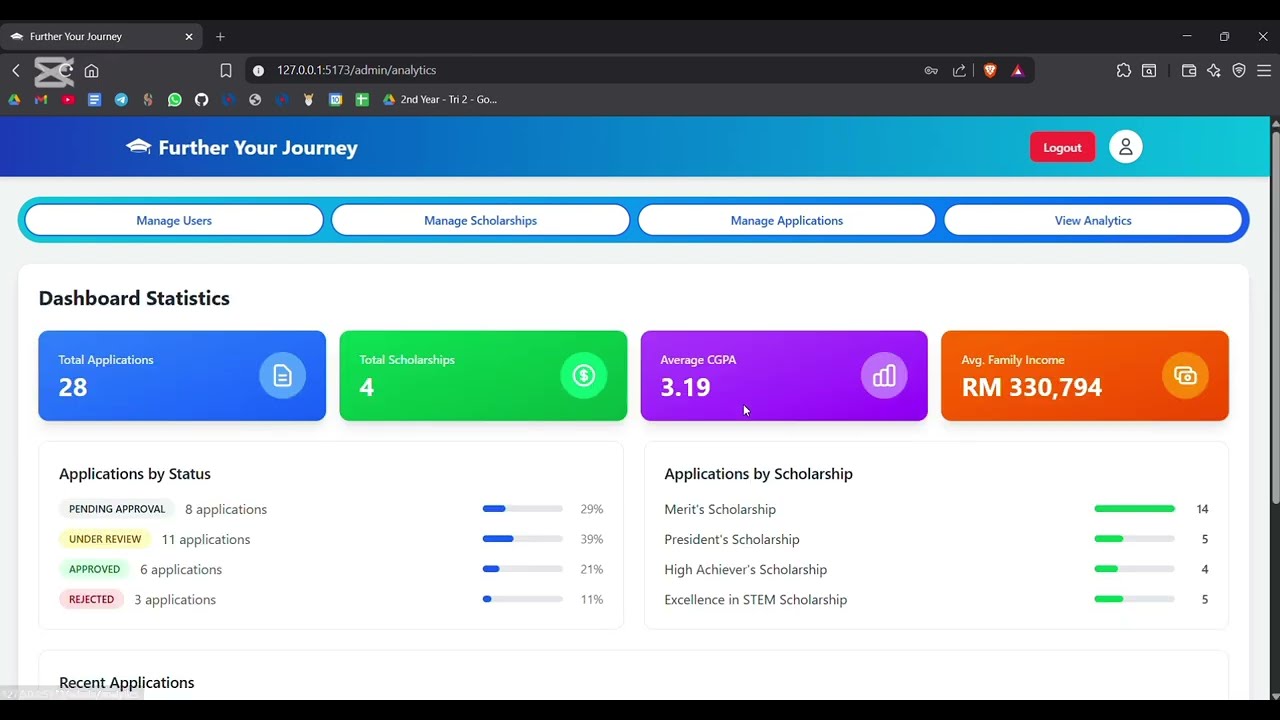Click the Total Applications 28 card
The width and height of the screenshot is (1280, 720).
[182, 376]
